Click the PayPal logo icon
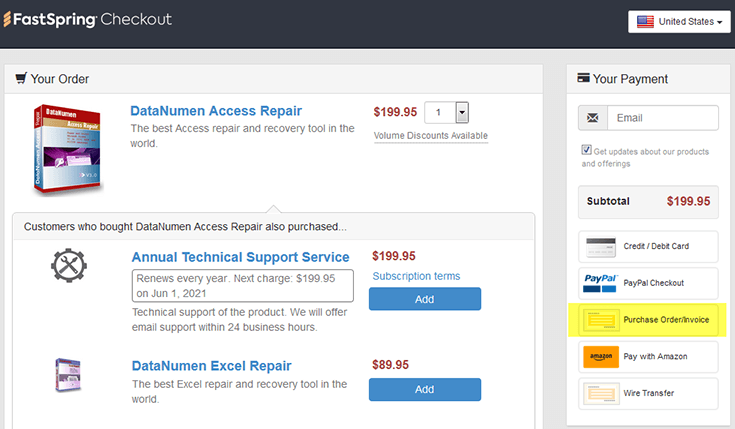This screenshot has width=735, height=429. click(x=600, y=283)
